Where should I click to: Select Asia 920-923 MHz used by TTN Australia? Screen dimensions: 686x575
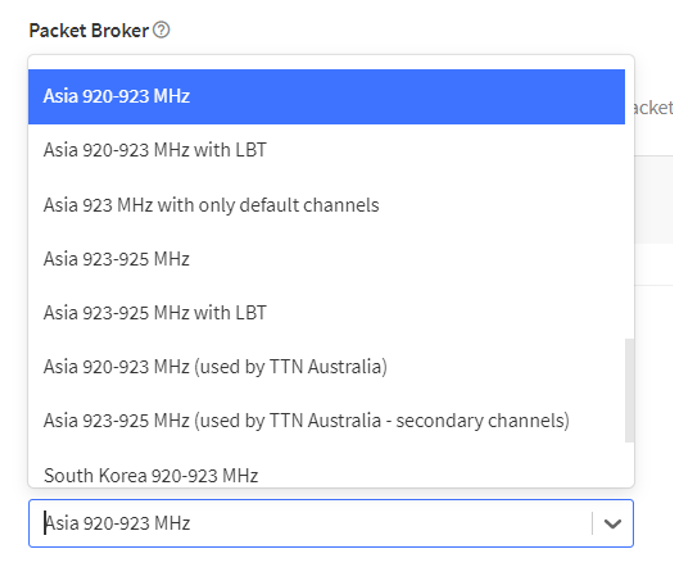(x=215, y=367)
